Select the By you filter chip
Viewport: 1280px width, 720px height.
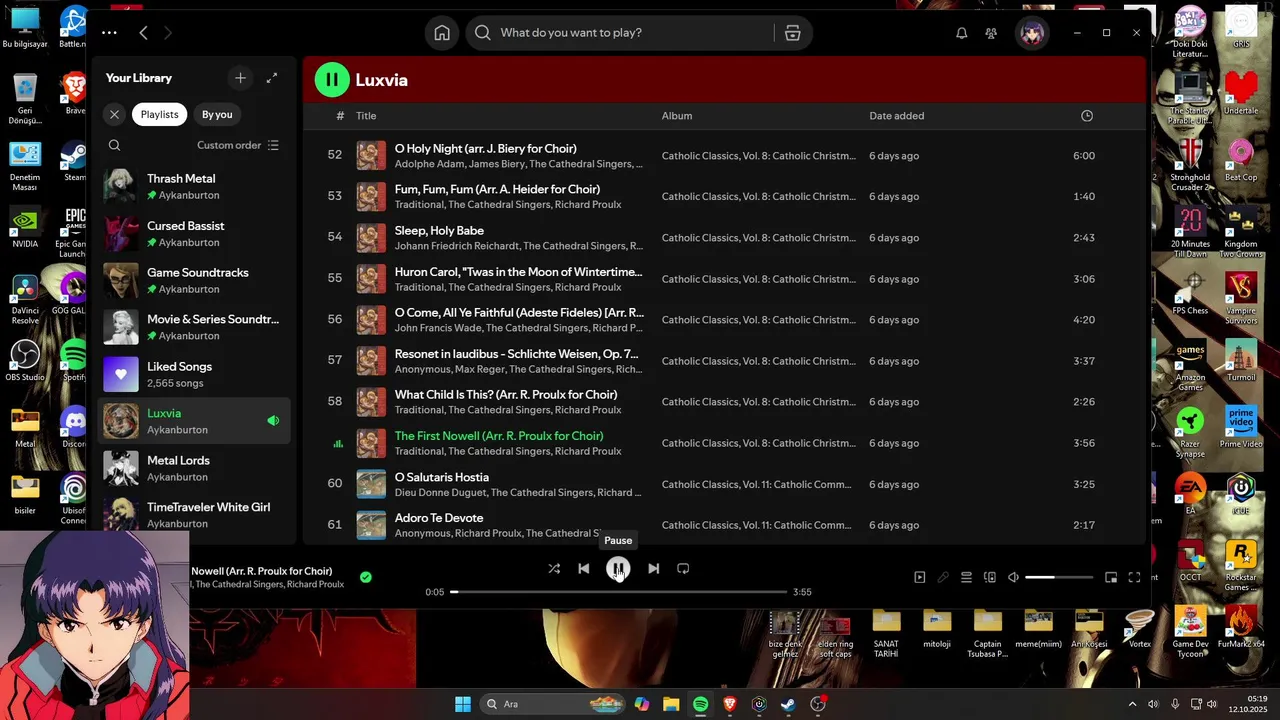(217, 114)
